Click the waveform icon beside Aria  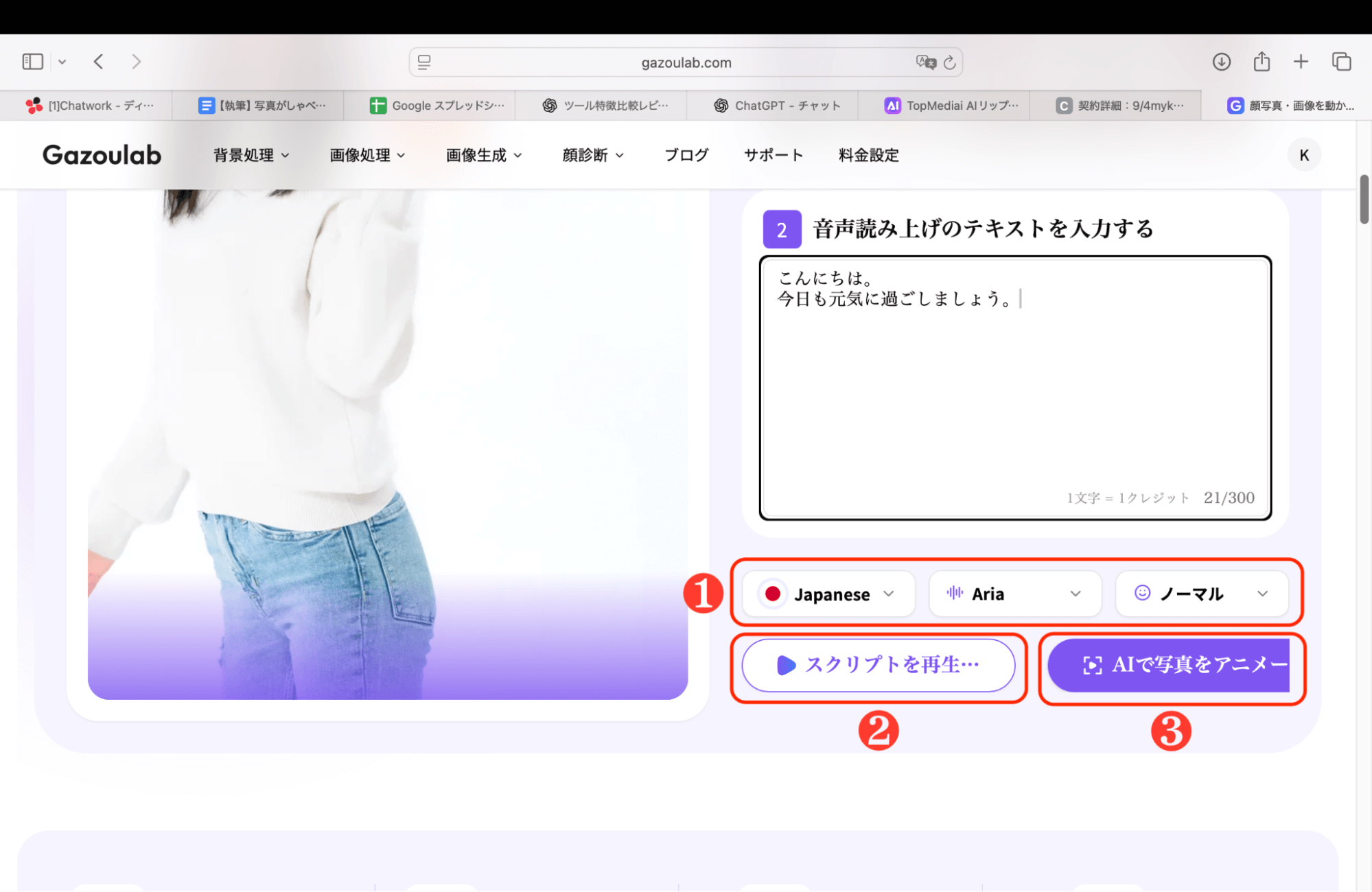click(x=954, y=594)
